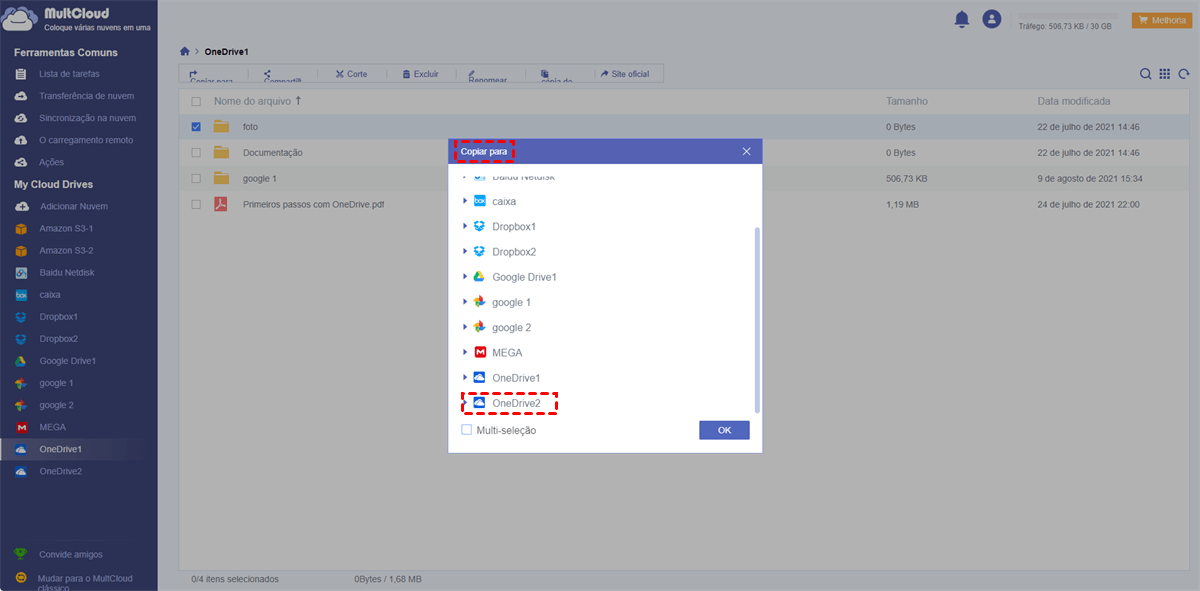Enable Multi-seleção checkbox in dialog
Viewport: 1200px width, 591px height.
pos(467,430)
